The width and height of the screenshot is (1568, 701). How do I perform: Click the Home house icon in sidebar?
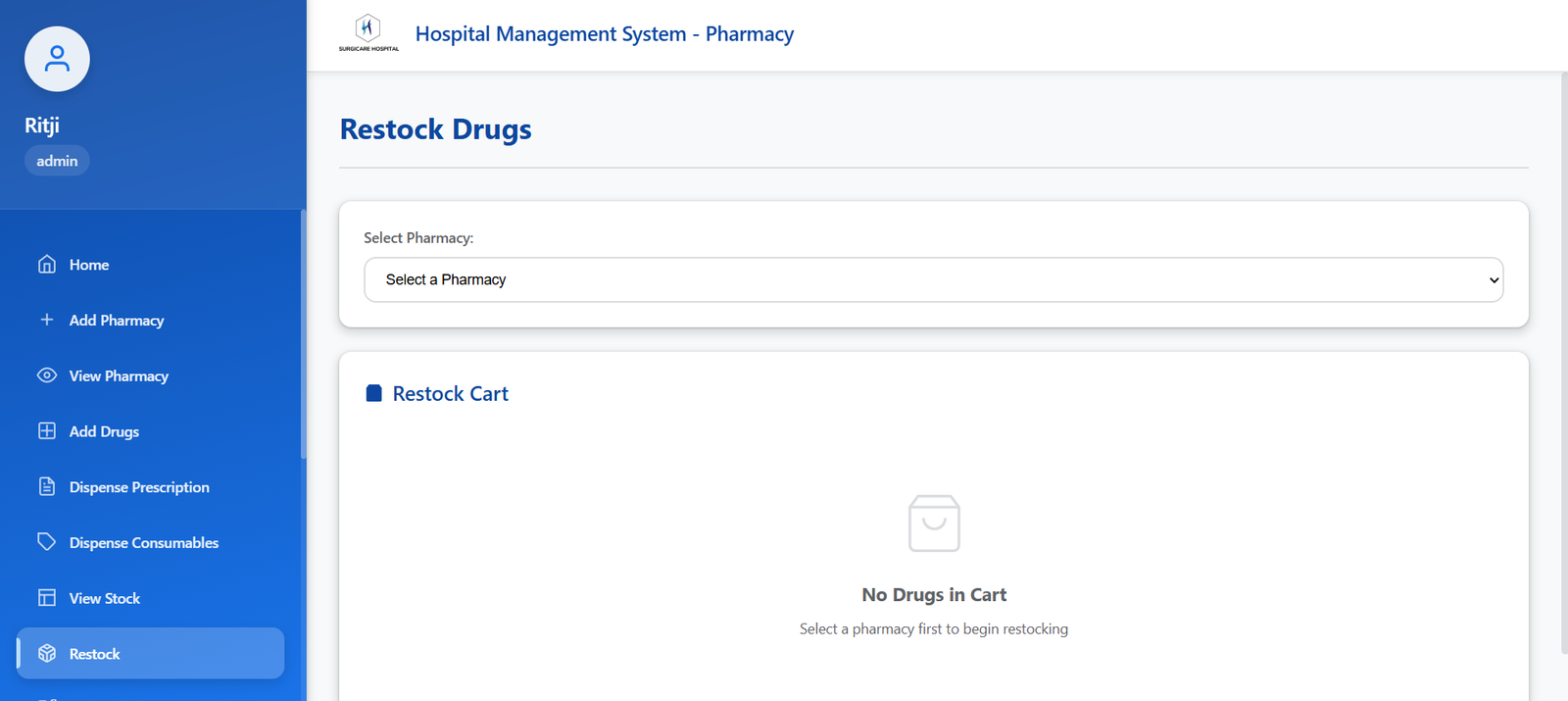click(47, 265)
